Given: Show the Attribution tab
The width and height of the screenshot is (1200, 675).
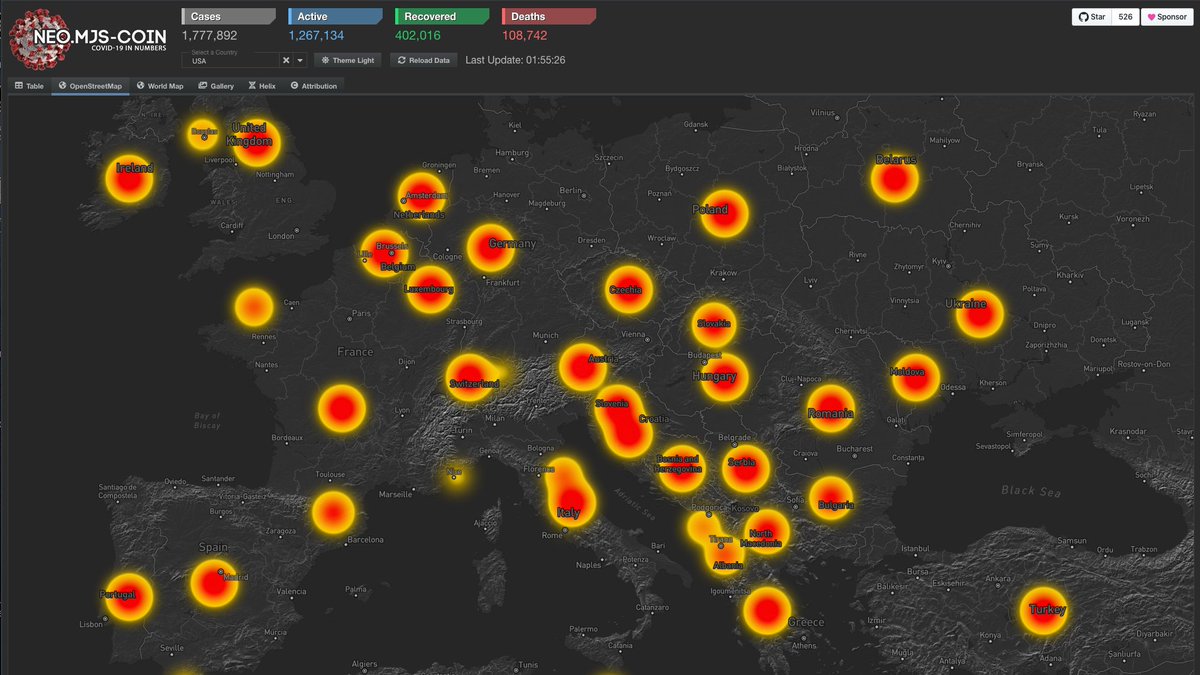Looking at the screenshot, I should point(314,86).
